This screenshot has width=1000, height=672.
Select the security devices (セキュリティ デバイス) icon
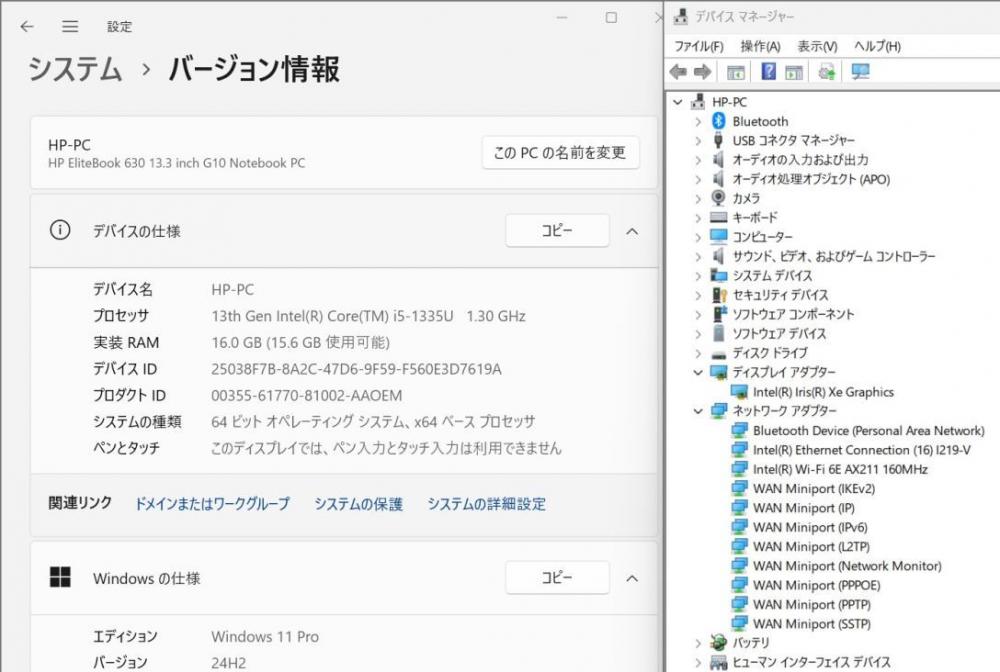[719, 295]
